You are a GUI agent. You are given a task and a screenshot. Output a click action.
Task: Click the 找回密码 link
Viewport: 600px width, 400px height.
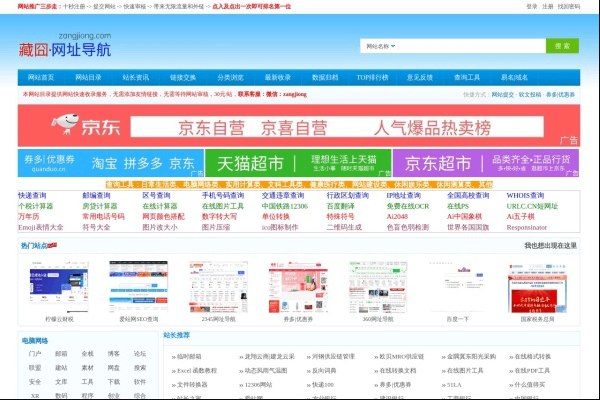[x=569, y=7]
